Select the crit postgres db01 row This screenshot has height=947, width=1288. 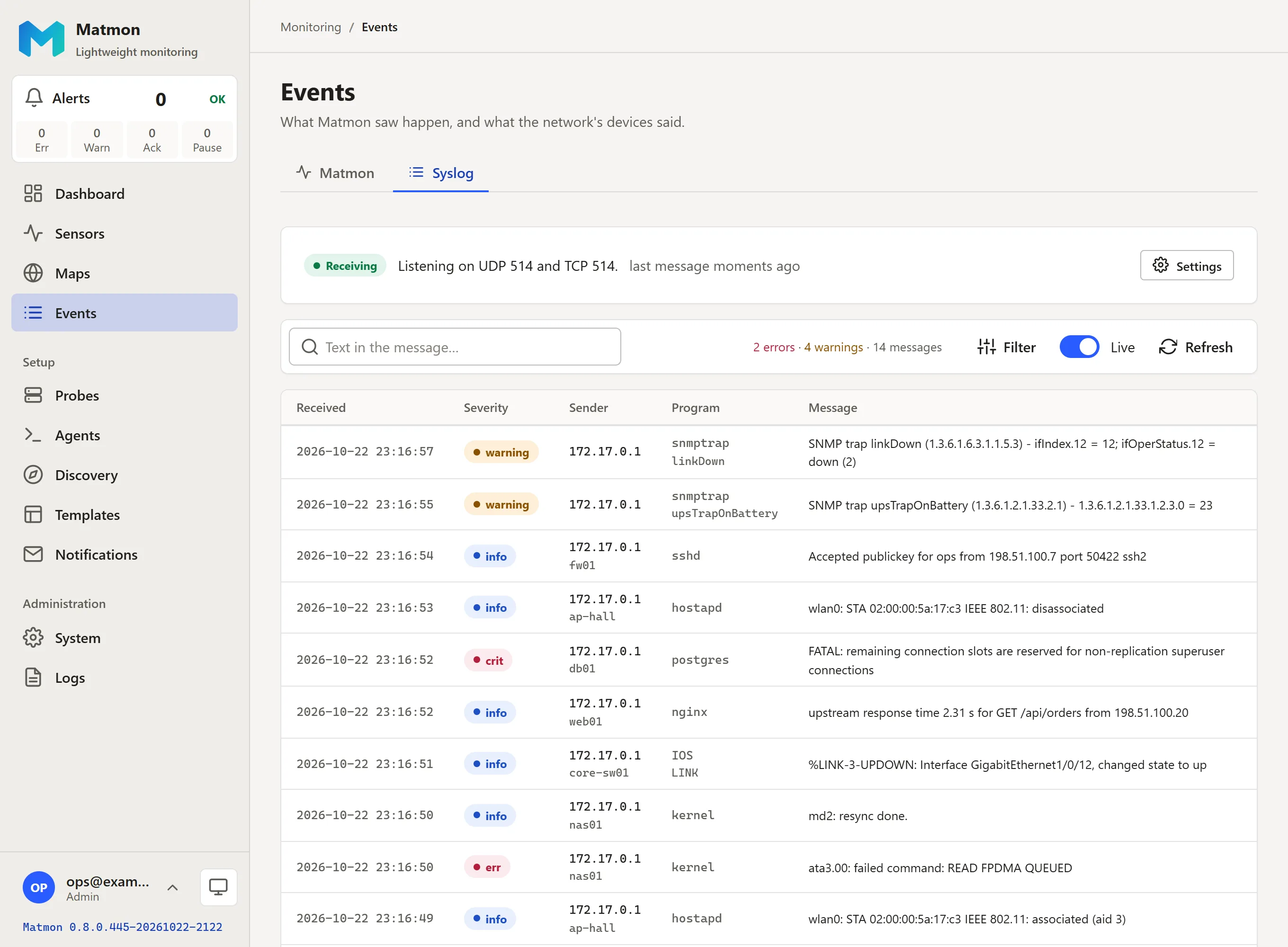click(x=769, y=660)
